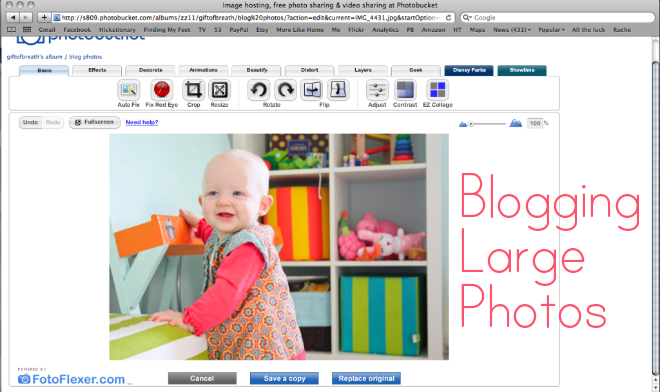Open the Adjust sliders tool
This screenshot has width=660, height=392.
(377, 90)
